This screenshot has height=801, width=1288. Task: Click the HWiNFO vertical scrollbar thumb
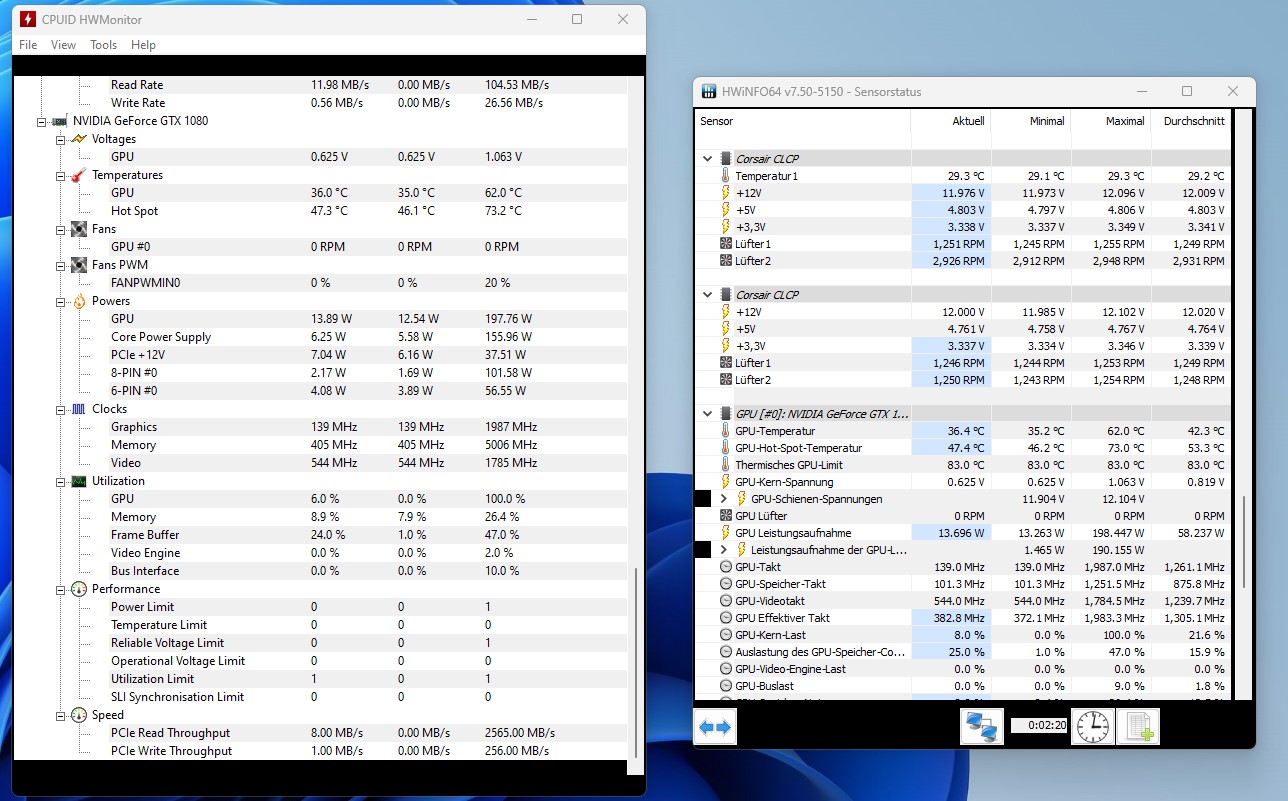[x=1244, y=541]
